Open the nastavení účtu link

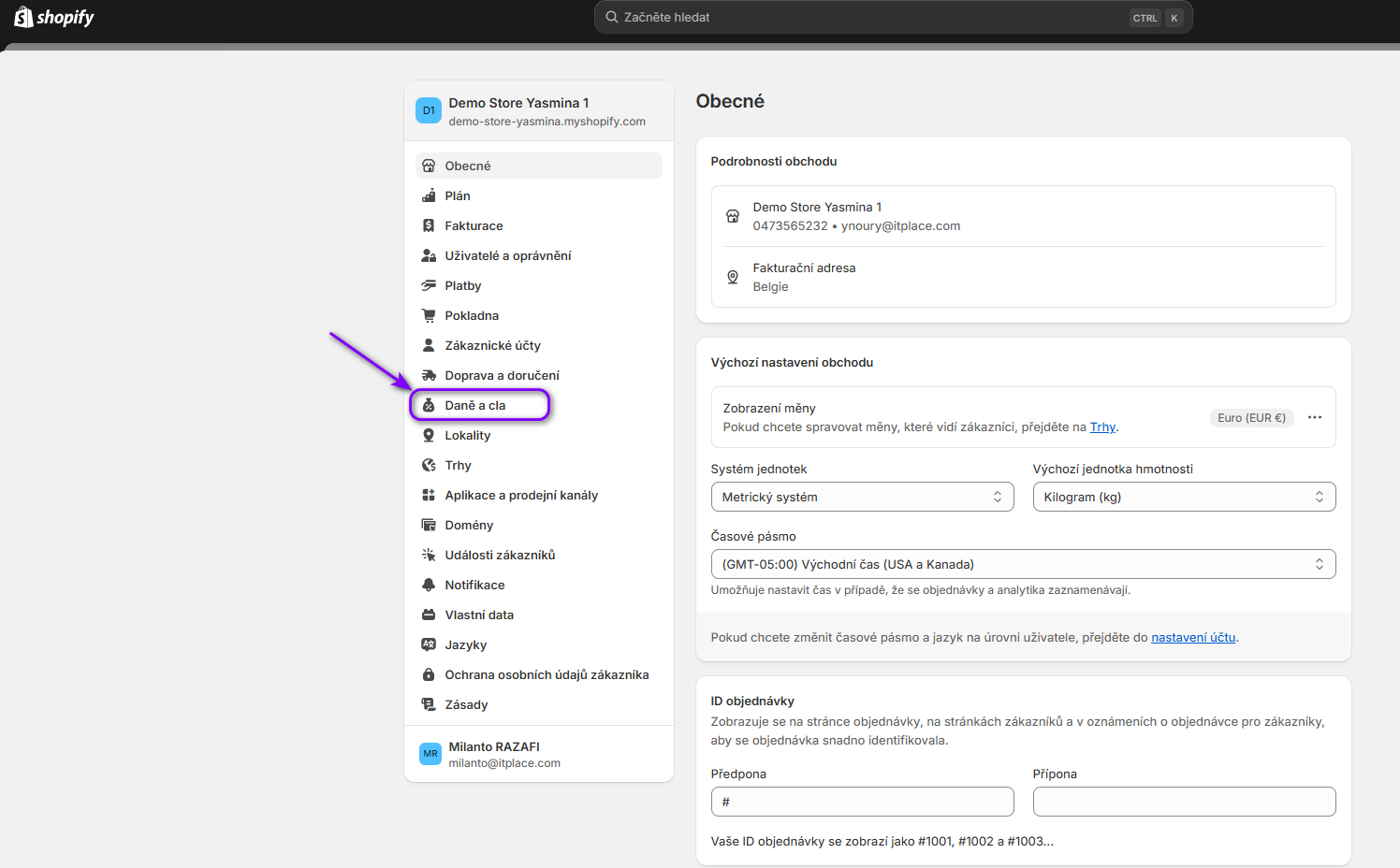[1192, 637]
